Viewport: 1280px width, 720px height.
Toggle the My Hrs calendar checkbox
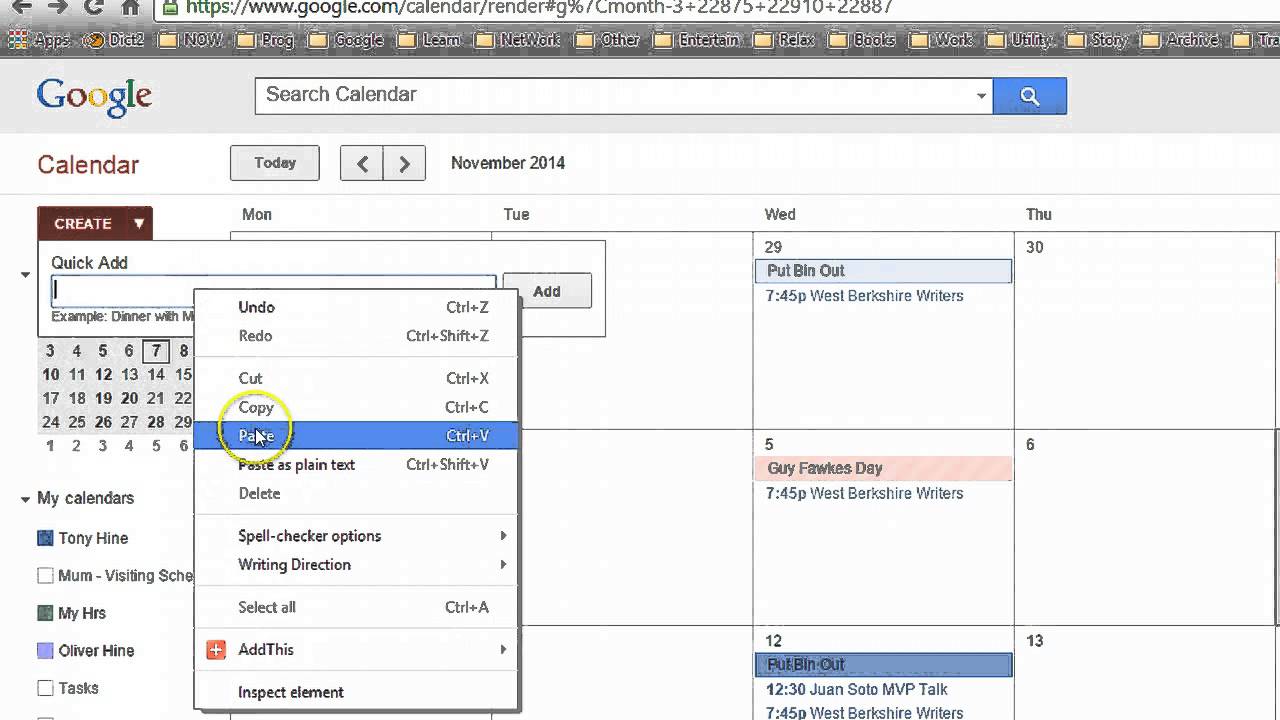click(x=45, y=613)
